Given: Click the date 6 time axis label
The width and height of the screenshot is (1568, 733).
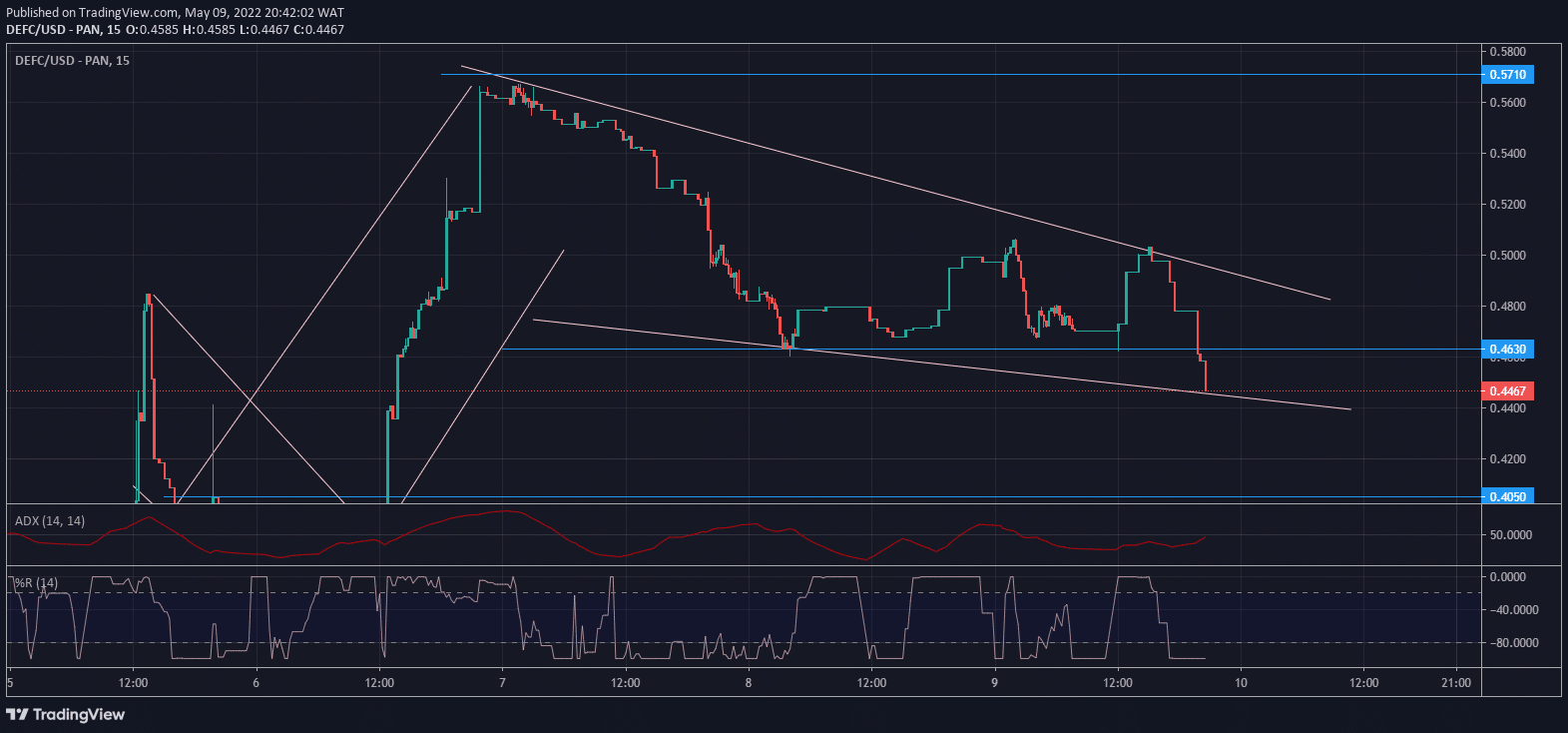Looking at the screenshot, I should [x=256, y=683].
